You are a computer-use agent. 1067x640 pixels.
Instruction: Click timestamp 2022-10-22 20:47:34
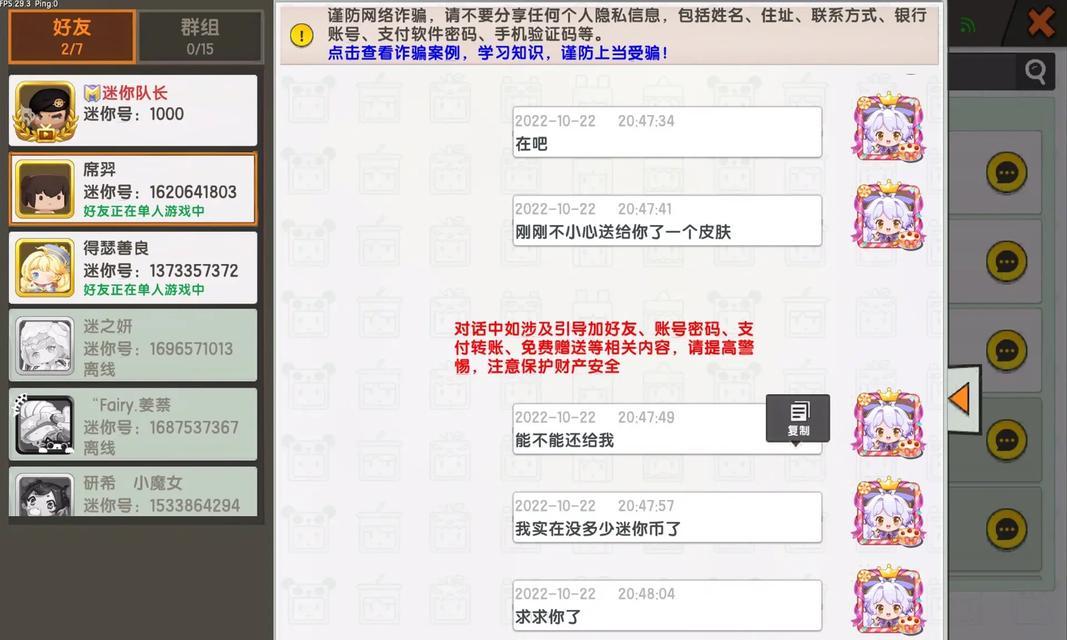point(595,121)
